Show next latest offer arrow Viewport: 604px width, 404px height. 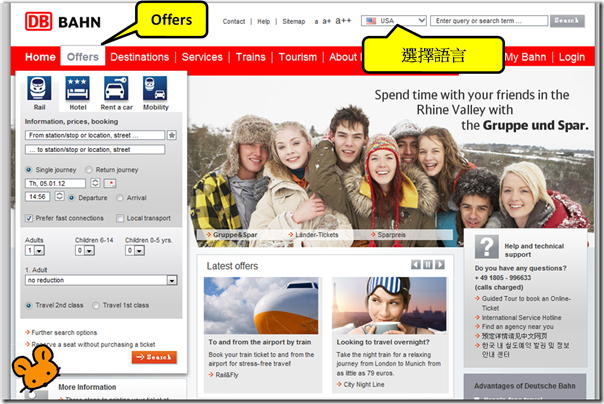pyautogui.click(x=440, y=265)
